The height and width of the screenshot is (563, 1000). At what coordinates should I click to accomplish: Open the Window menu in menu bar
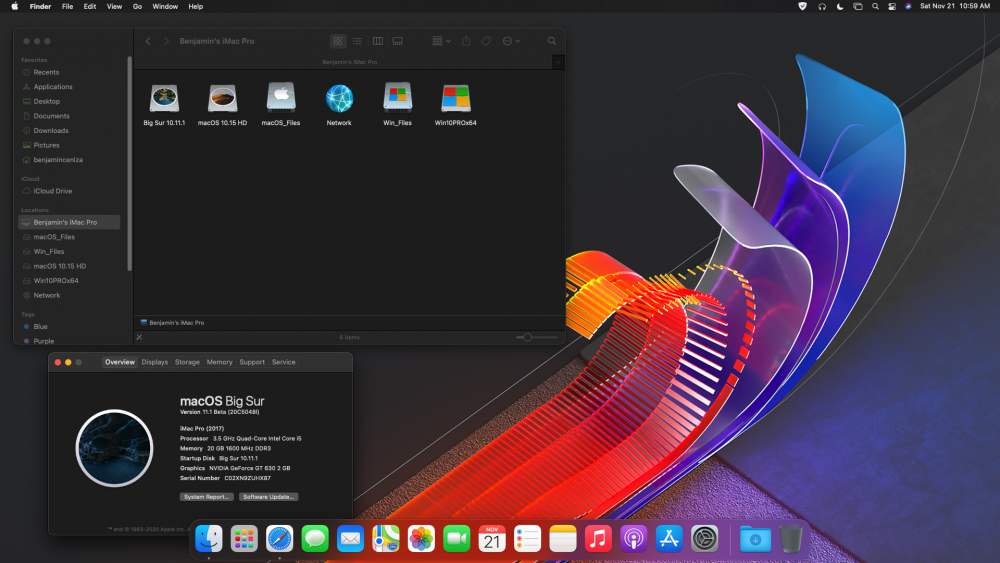pos(165,6)
